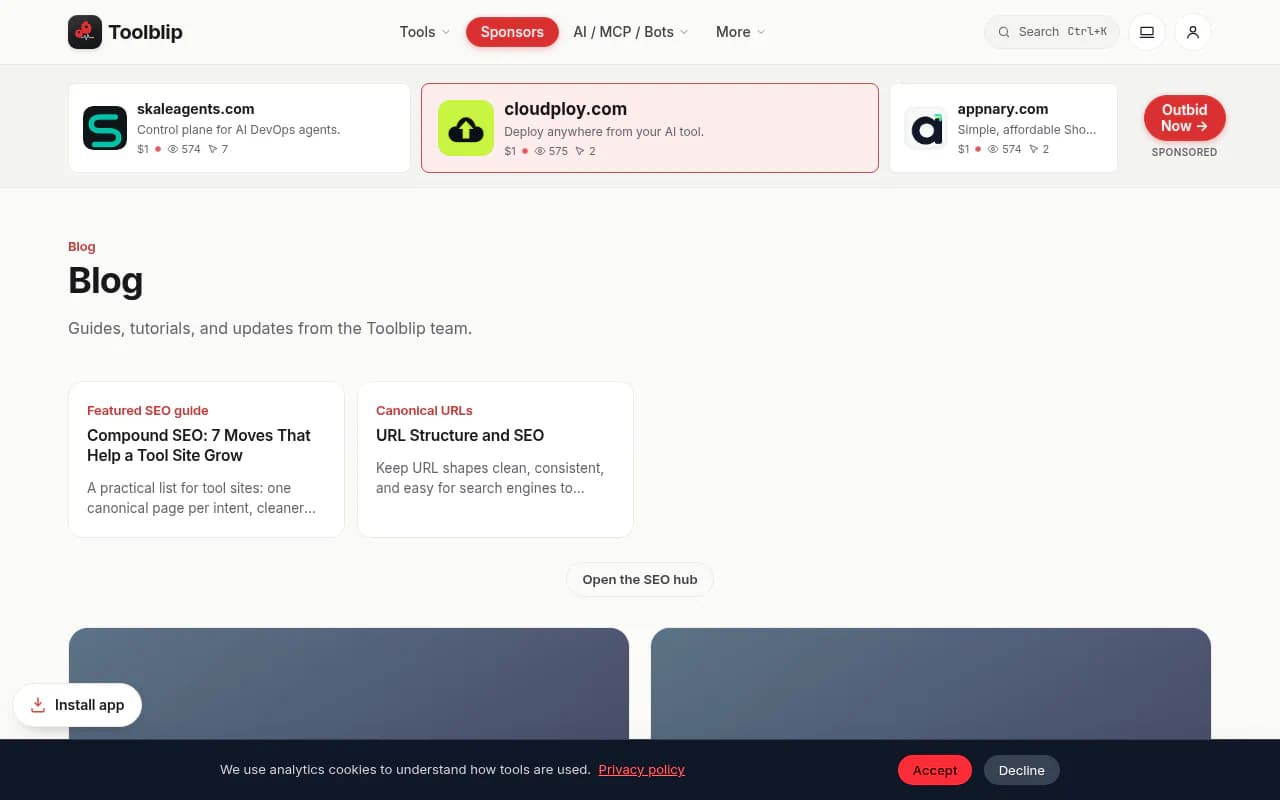This screenshot has width=1280, height=800.
Task: Focus the Search field
Action: [x=1052, y=32]
